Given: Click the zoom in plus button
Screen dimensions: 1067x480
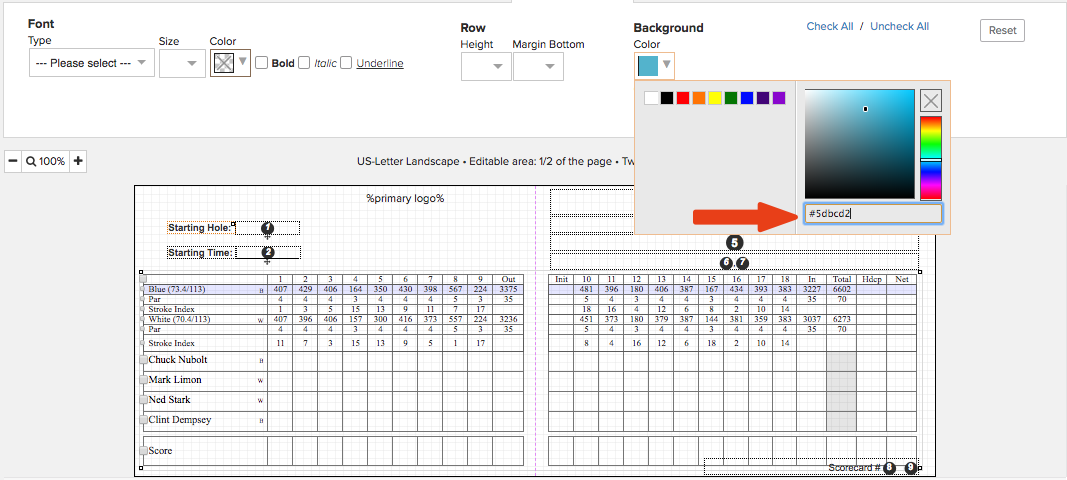Looking at the screenshot, I should (x=78, y=161).
